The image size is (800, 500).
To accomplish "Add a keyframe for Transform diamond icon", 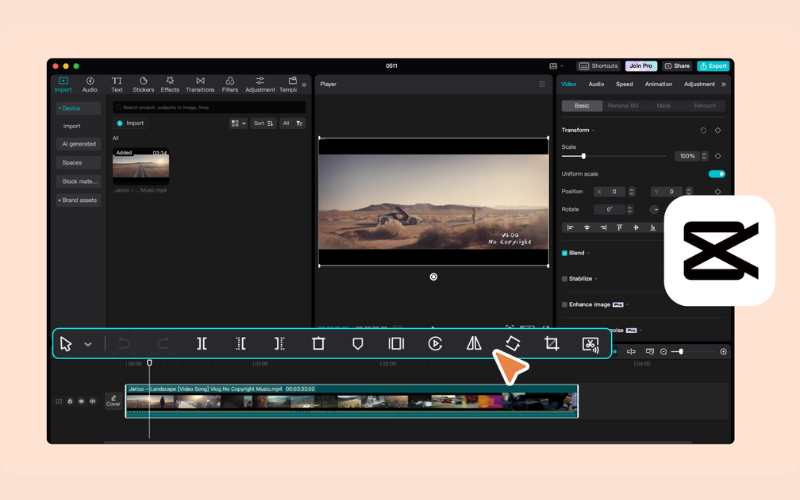I will coord(718,131).
